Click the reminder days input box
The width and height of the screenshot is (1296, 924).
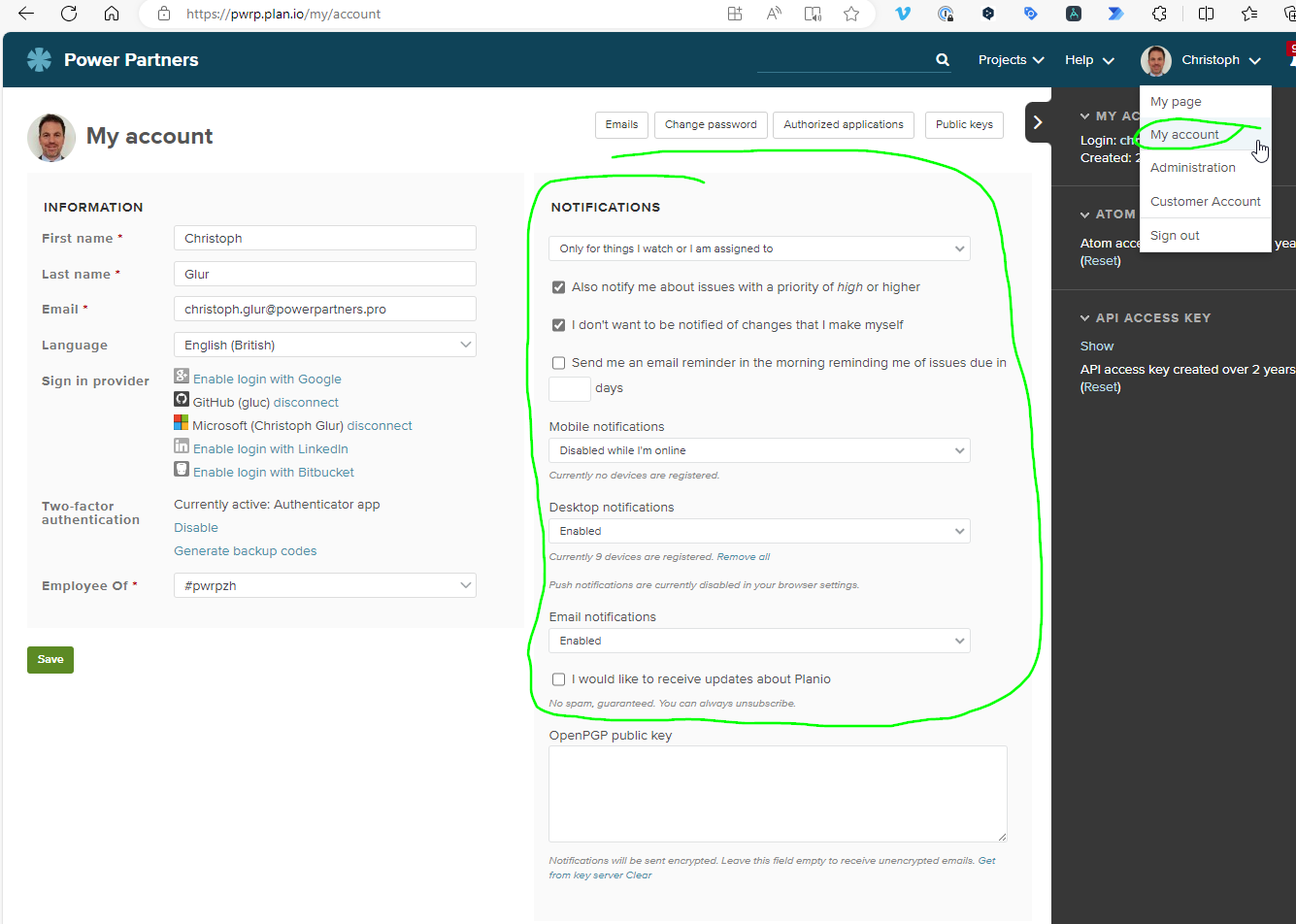pos(570,388)
